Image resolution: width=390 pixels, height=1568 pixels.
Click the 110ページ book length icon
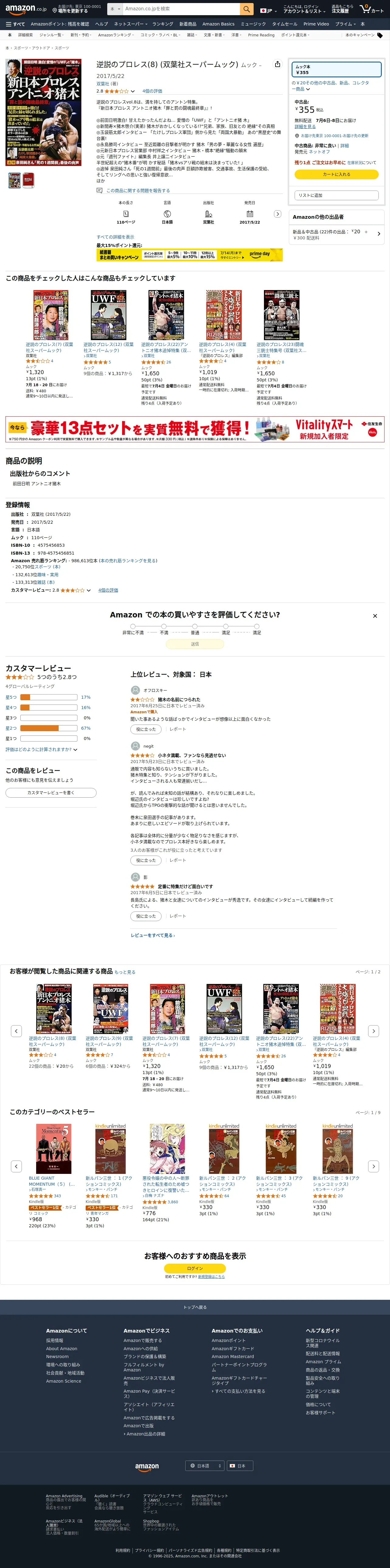[125, 214]
